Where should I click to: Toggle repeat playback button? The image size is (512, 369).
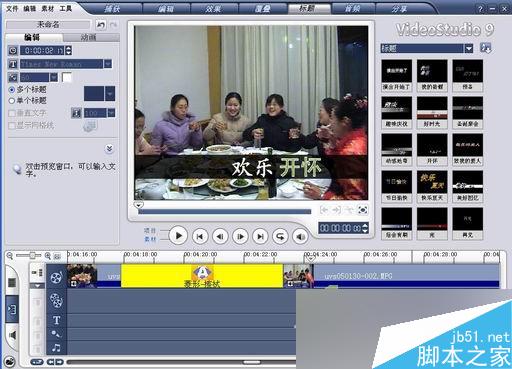tap(280, 236)
